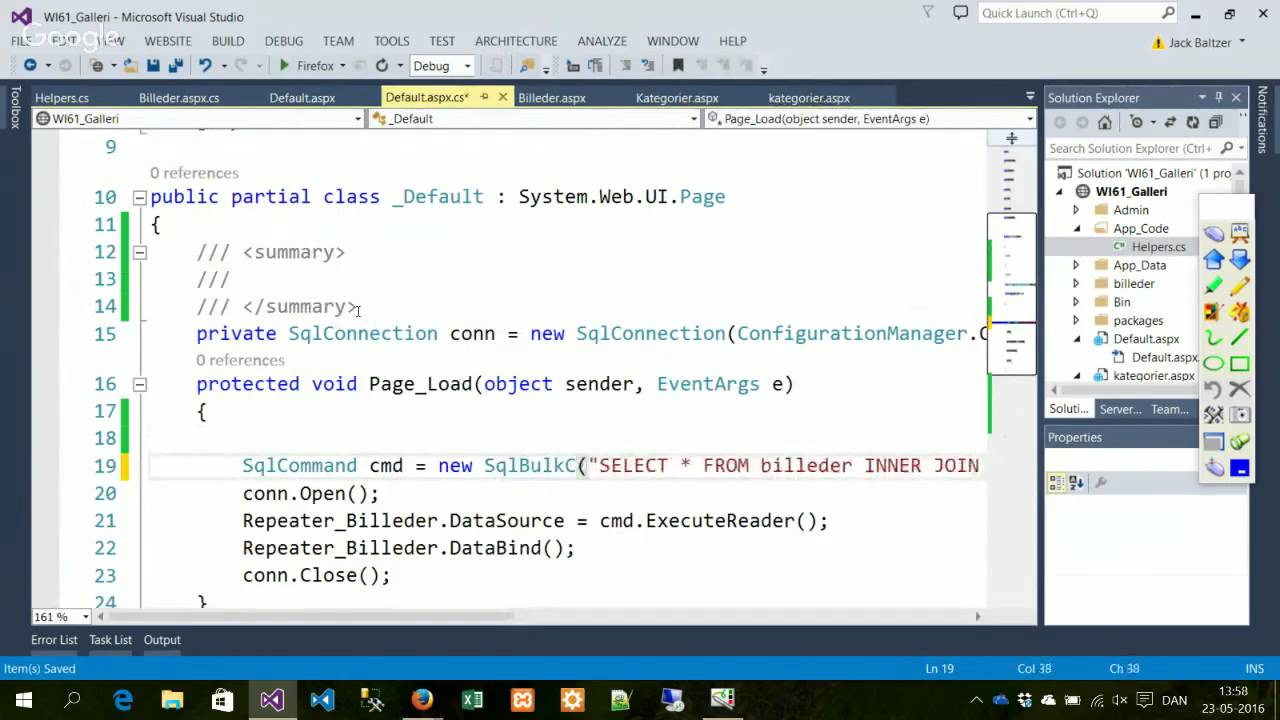Image resolution: width=1280 pixels, height=720 pixels.
Task: Click the Home icon in Solution Explorer
Action: coord(1104,122)
